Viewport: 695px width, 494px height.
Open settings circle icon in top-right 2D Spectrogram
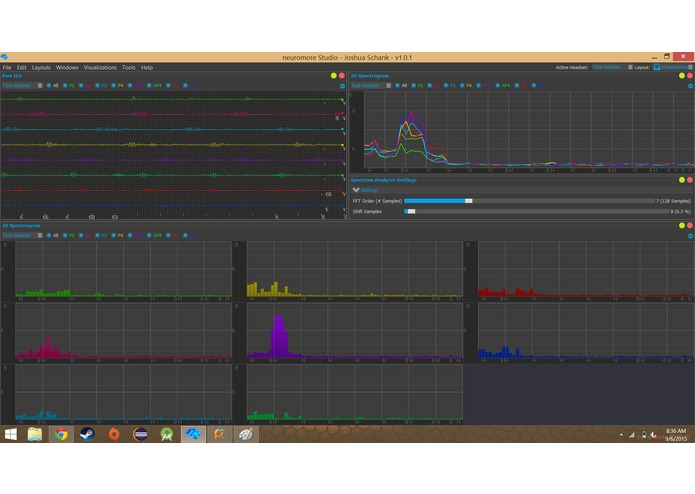(691, 86)
